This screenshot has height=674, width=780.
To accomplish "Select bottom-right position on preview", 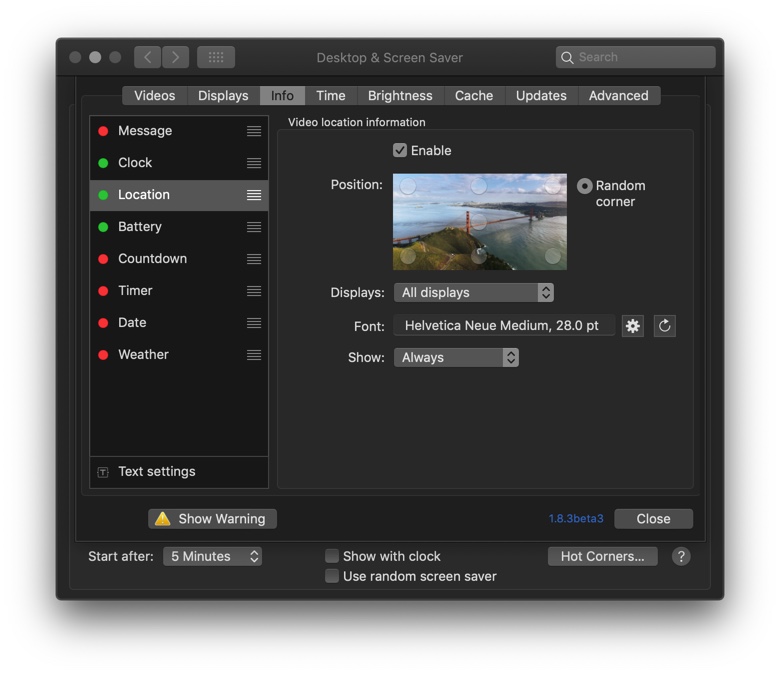I will pyautogui.click(x=552, y=256).
